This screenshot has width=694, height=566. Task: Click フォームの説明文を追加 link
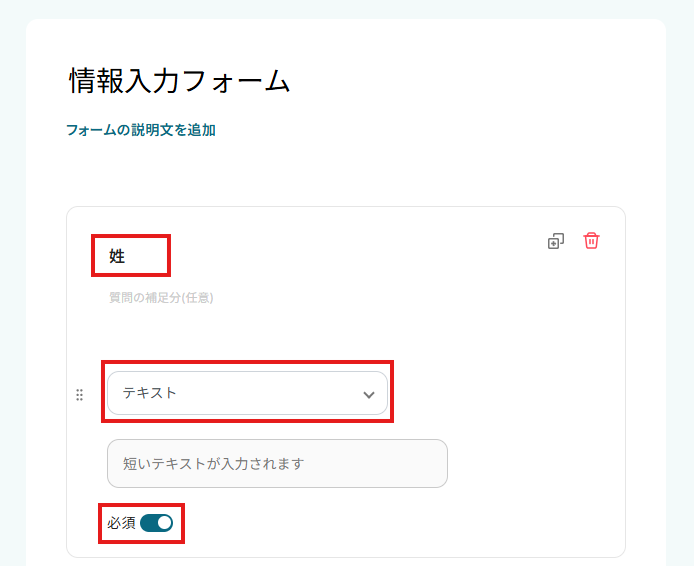click(141, 130)
